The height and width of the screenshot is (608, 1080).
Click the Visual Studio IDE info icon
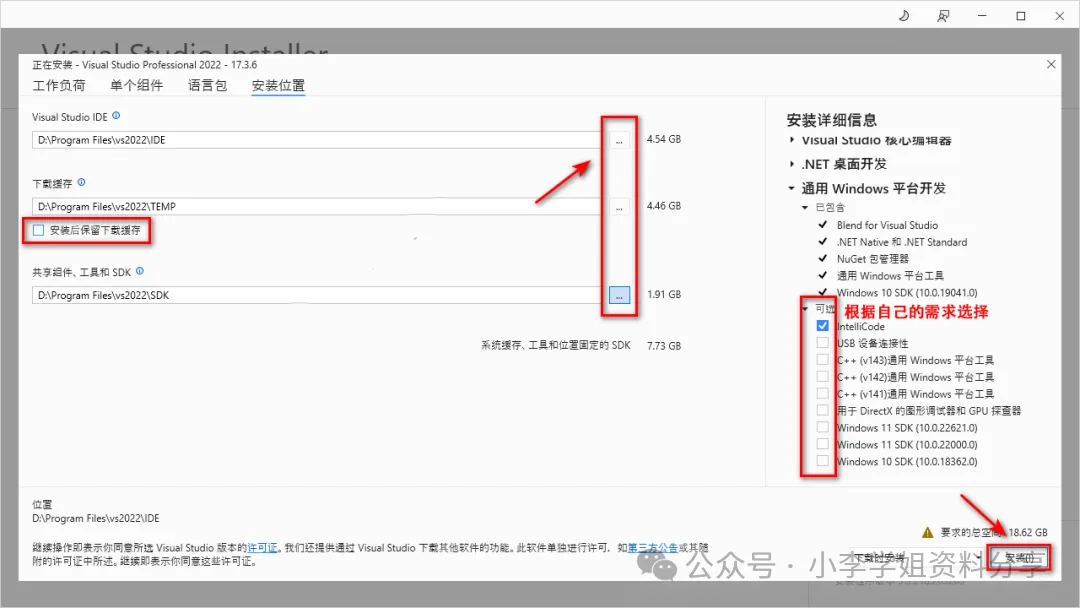click(116, 116)
